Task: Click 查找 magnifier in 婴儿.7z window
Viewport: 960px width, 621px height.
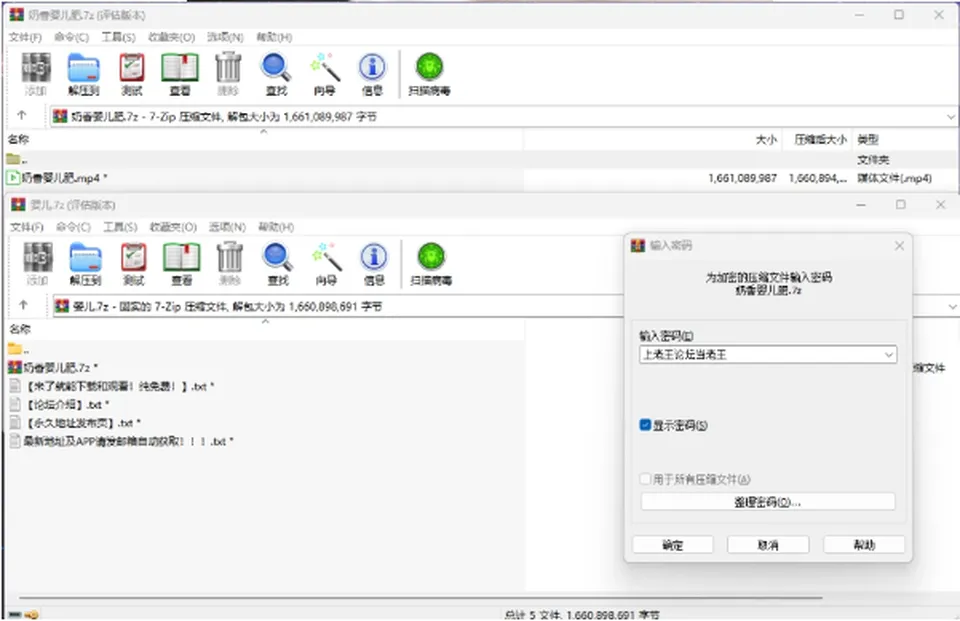Action: pos(278,264)
